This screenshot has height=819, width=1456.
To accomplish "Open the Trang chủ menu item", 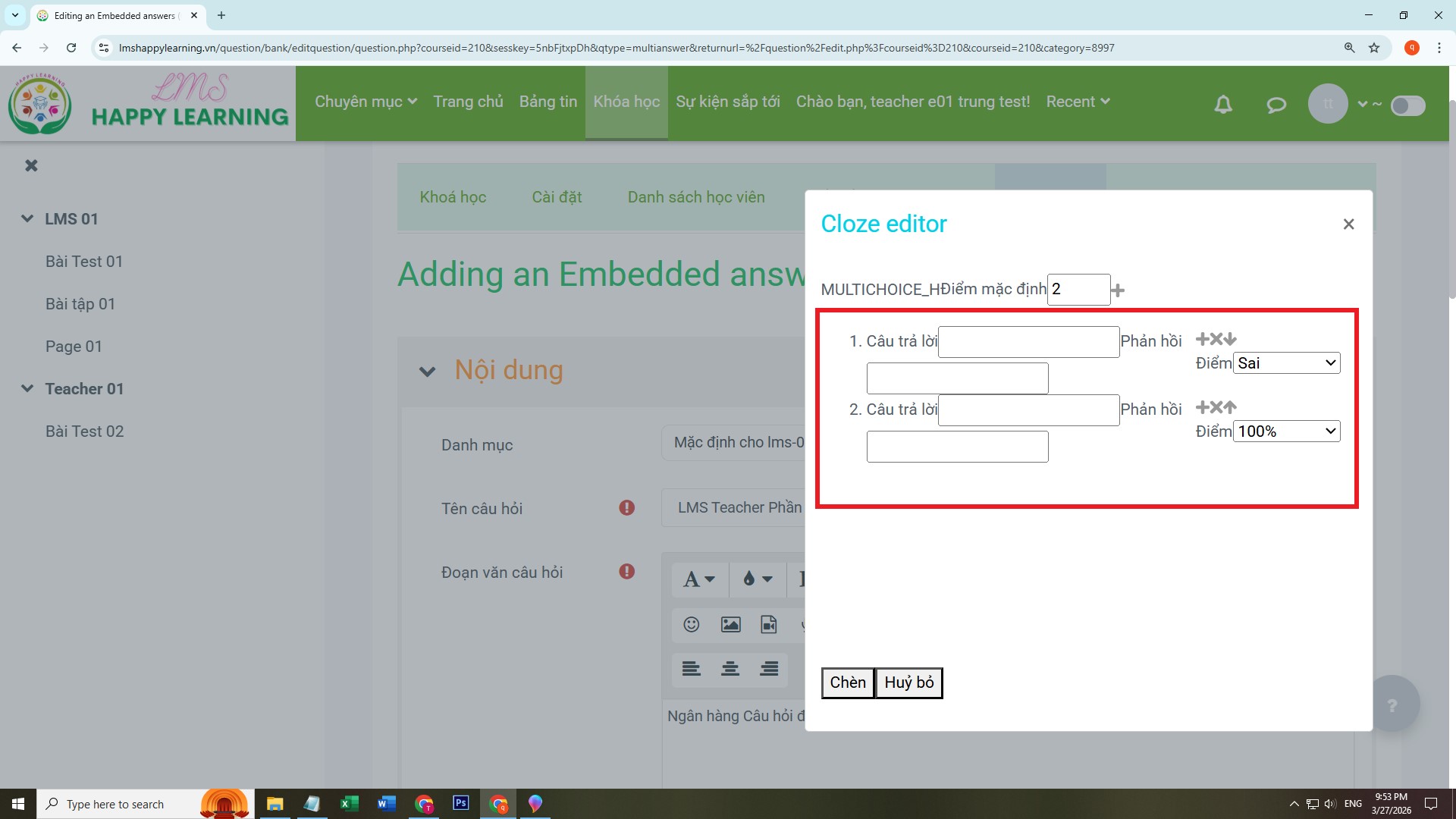I will pos(468,102).
